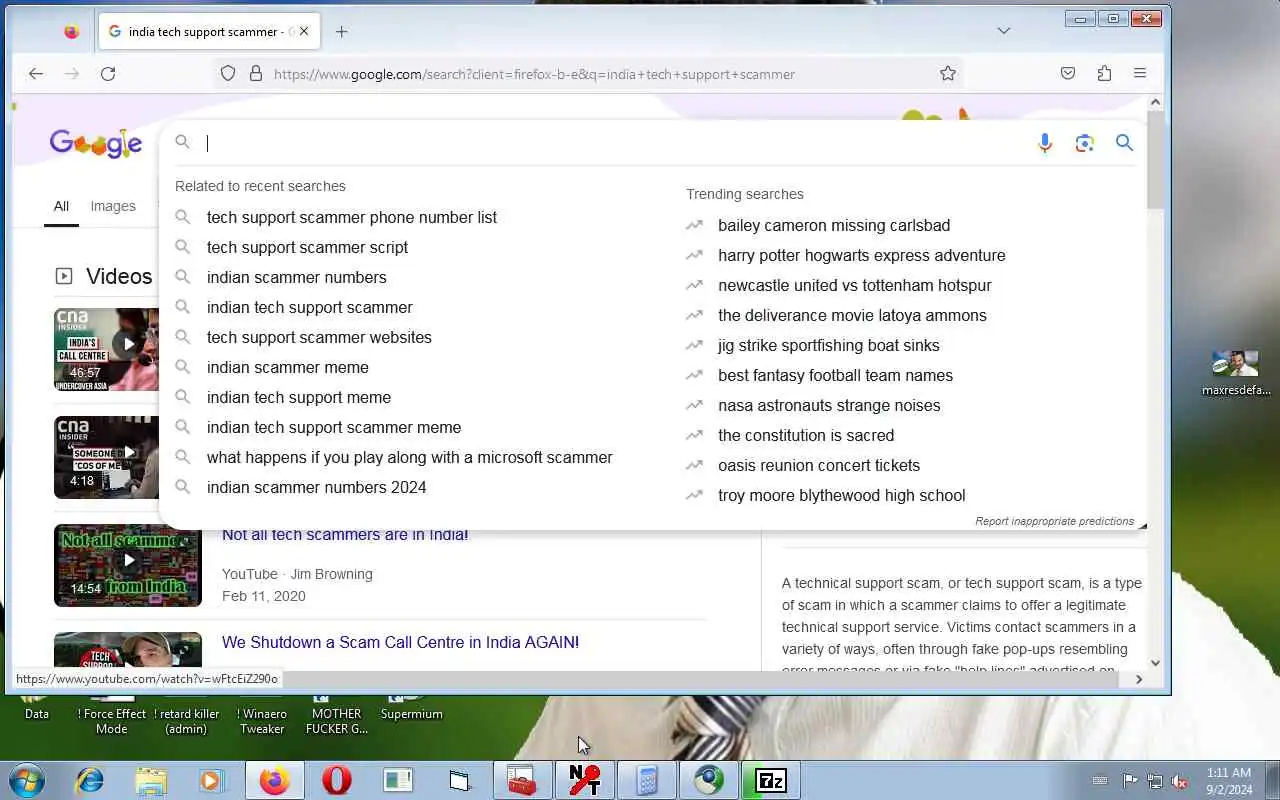The width and height of the screenshot is (1280, 800).
Task: Play the 4:18 CNA Insider video thumbnail
Action: click(x=106, y=457)
